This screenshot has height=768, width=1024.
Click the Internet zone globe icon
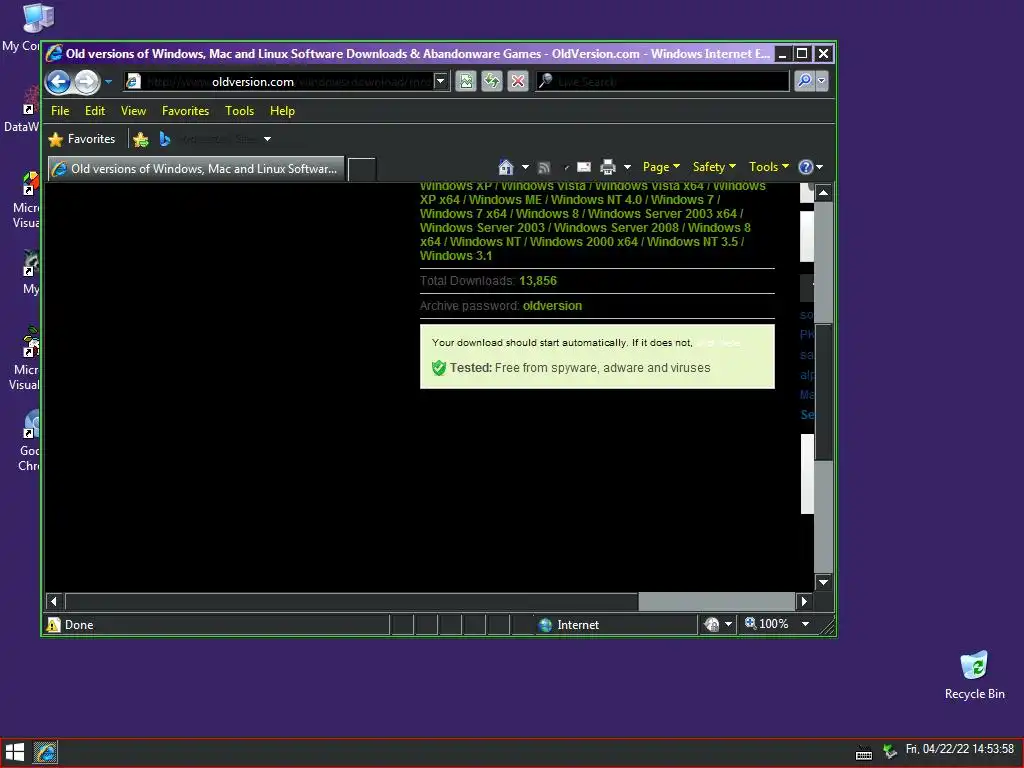click(x=545, y=625)
